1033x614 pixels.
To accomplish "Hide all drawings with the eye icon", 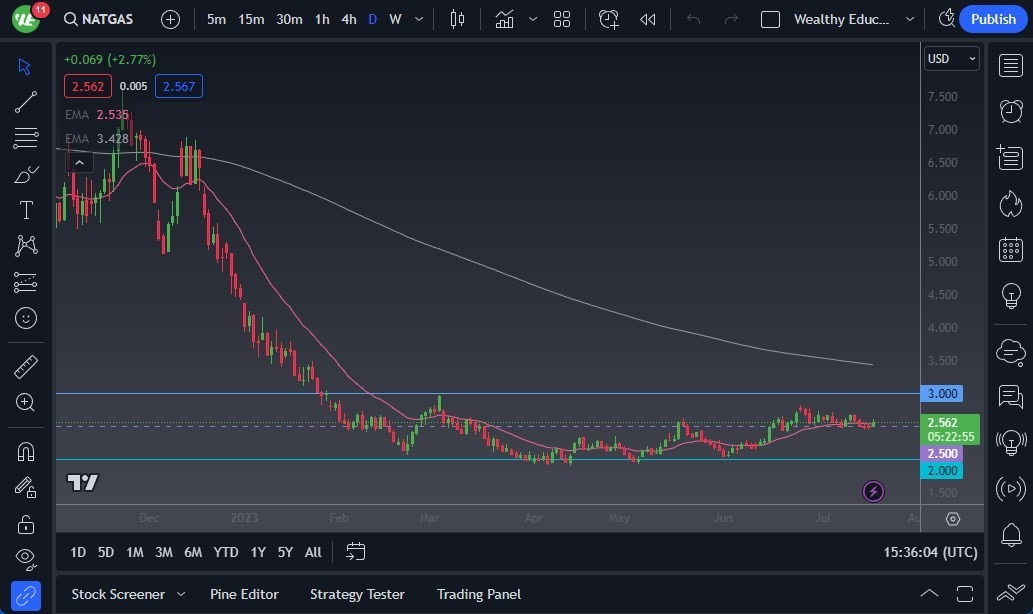I will click(x=26, y=558).
